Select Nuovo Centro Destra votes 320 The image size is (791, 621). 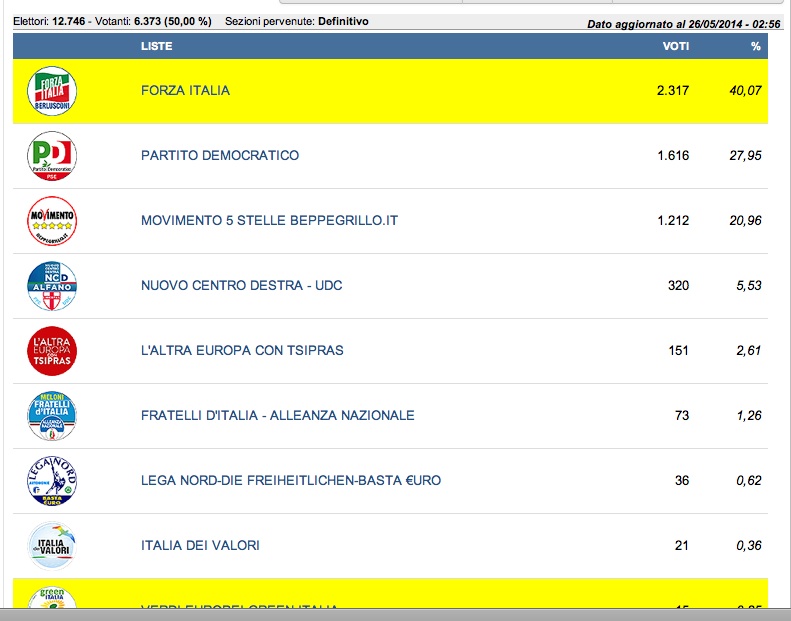click(x=679, y=286)
